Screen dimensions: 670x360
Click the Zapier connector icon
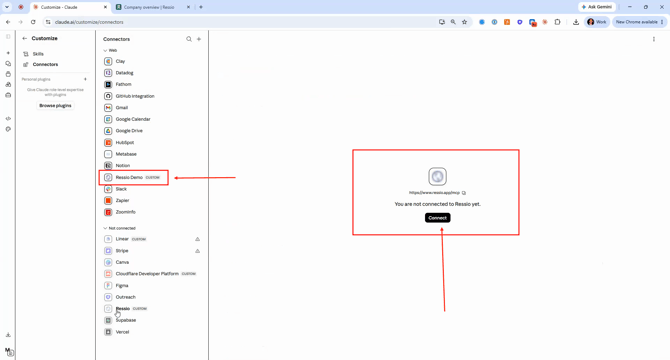tap(108, 200)
